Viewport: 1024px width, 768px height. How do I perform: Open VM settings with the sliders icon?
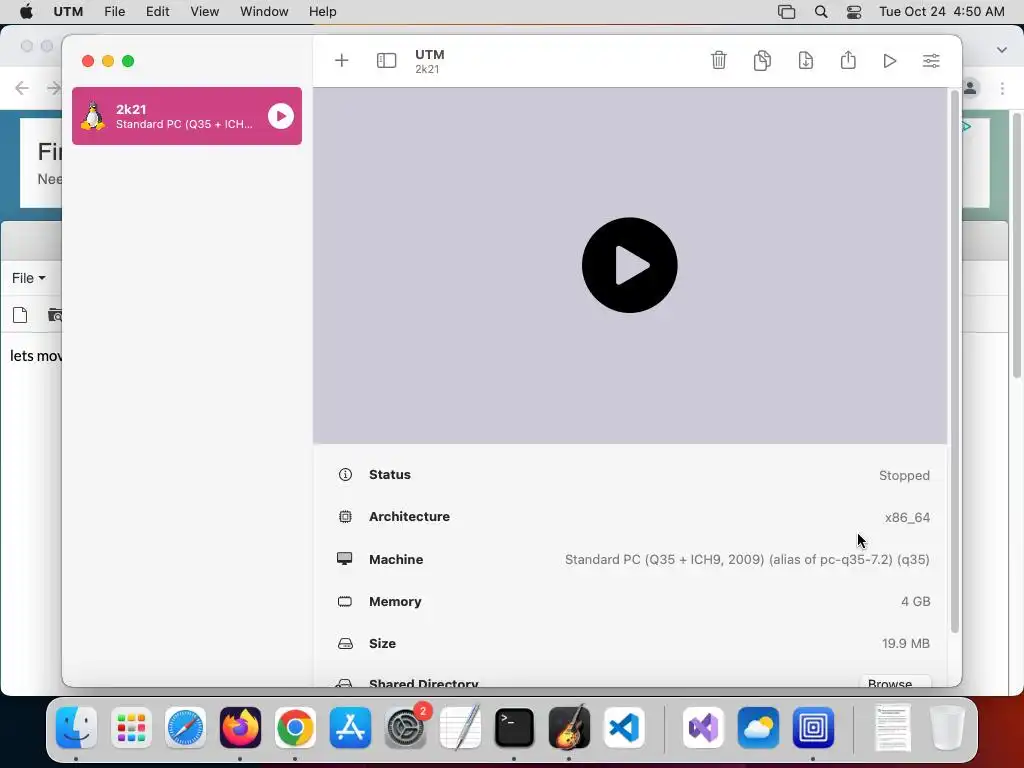[931, 61]
